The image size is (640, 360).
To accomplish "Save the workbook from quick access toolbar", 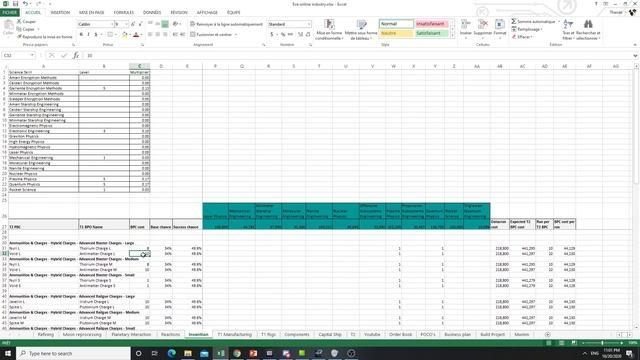I will coord(15,4).
